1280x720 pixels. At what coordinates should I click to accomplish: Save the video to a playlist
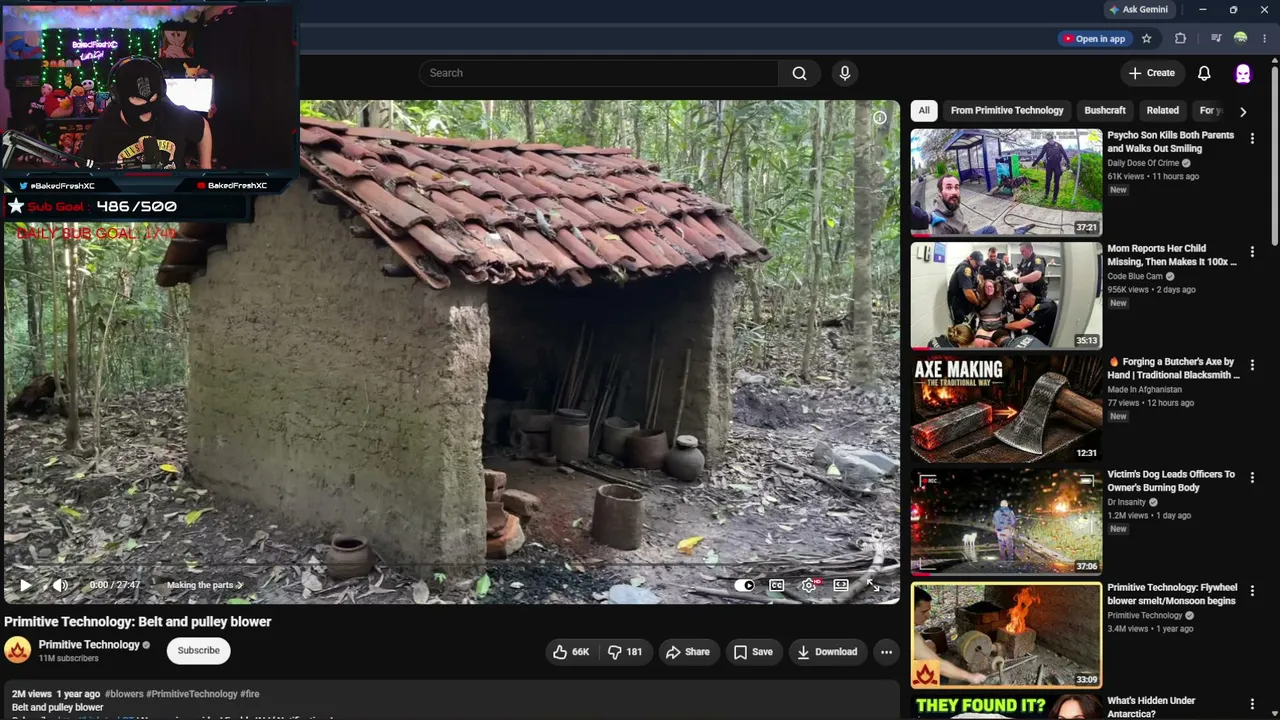(753, 652)
